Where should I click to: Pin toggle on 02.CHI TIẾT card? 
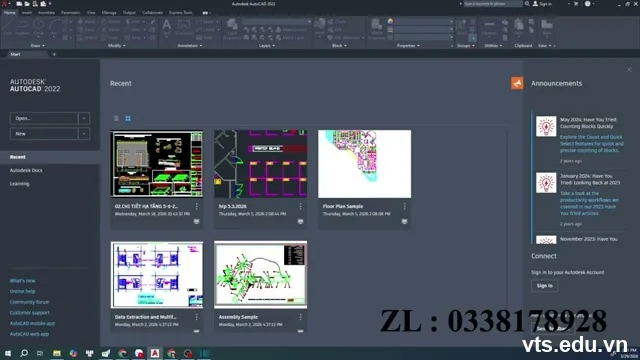(196, 221)
